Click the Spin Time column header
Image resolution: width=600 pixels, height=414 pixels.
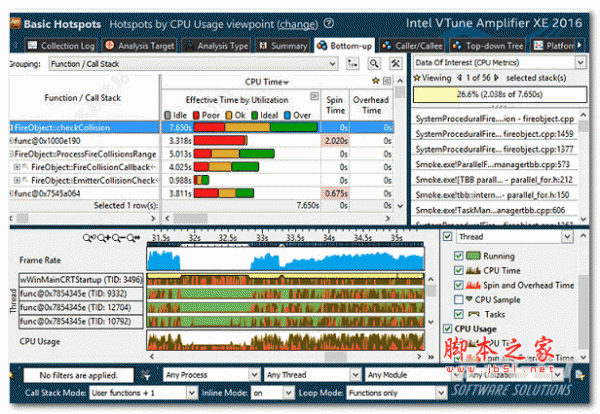[335, 105]
